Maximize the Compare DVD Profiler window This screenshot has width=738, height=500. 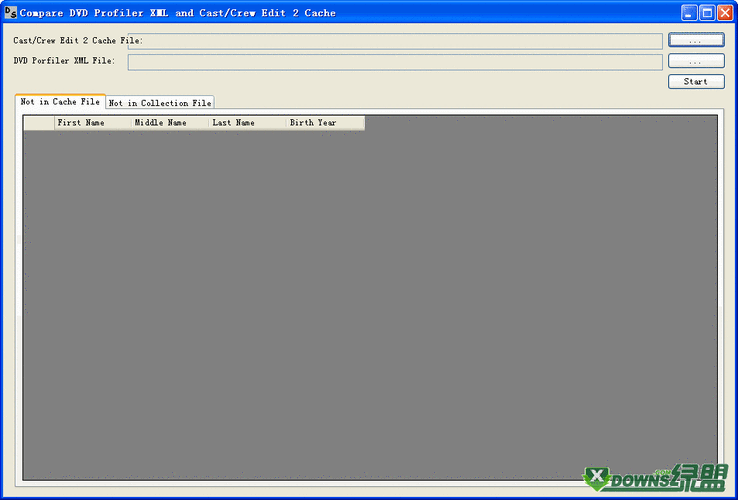707,13
